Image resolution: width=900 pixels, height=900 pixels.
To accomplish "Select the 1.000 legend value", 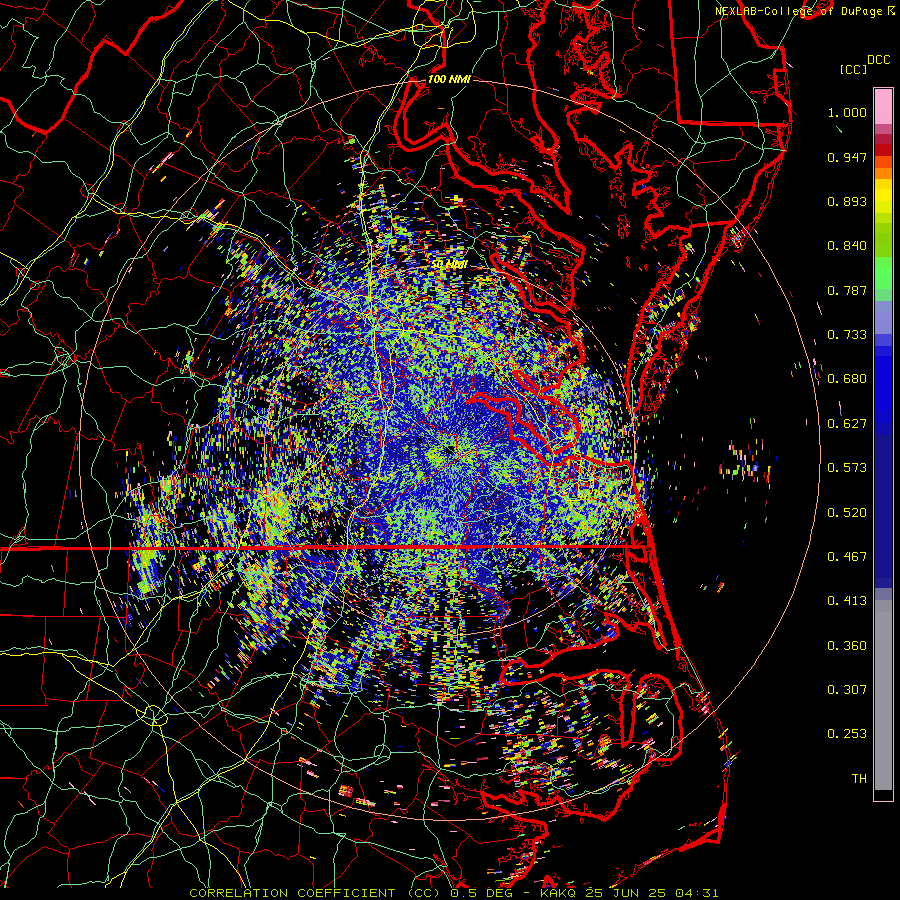I will click(847, 112).
